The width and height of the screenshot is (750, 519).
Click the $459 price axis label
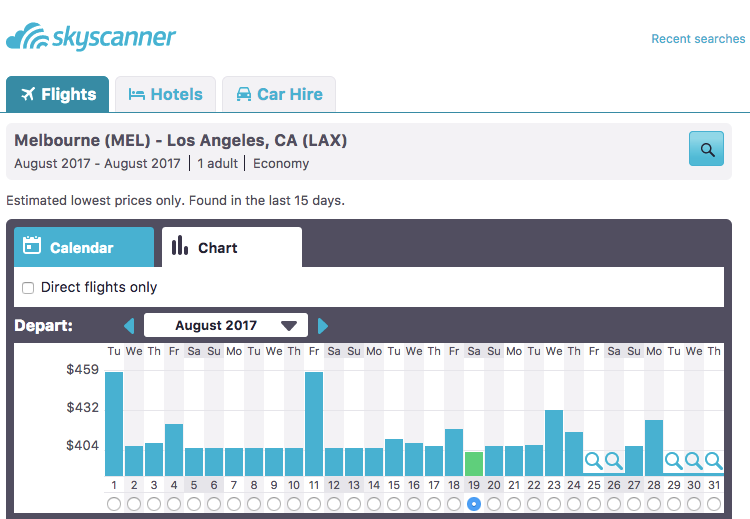coord(82,369)
